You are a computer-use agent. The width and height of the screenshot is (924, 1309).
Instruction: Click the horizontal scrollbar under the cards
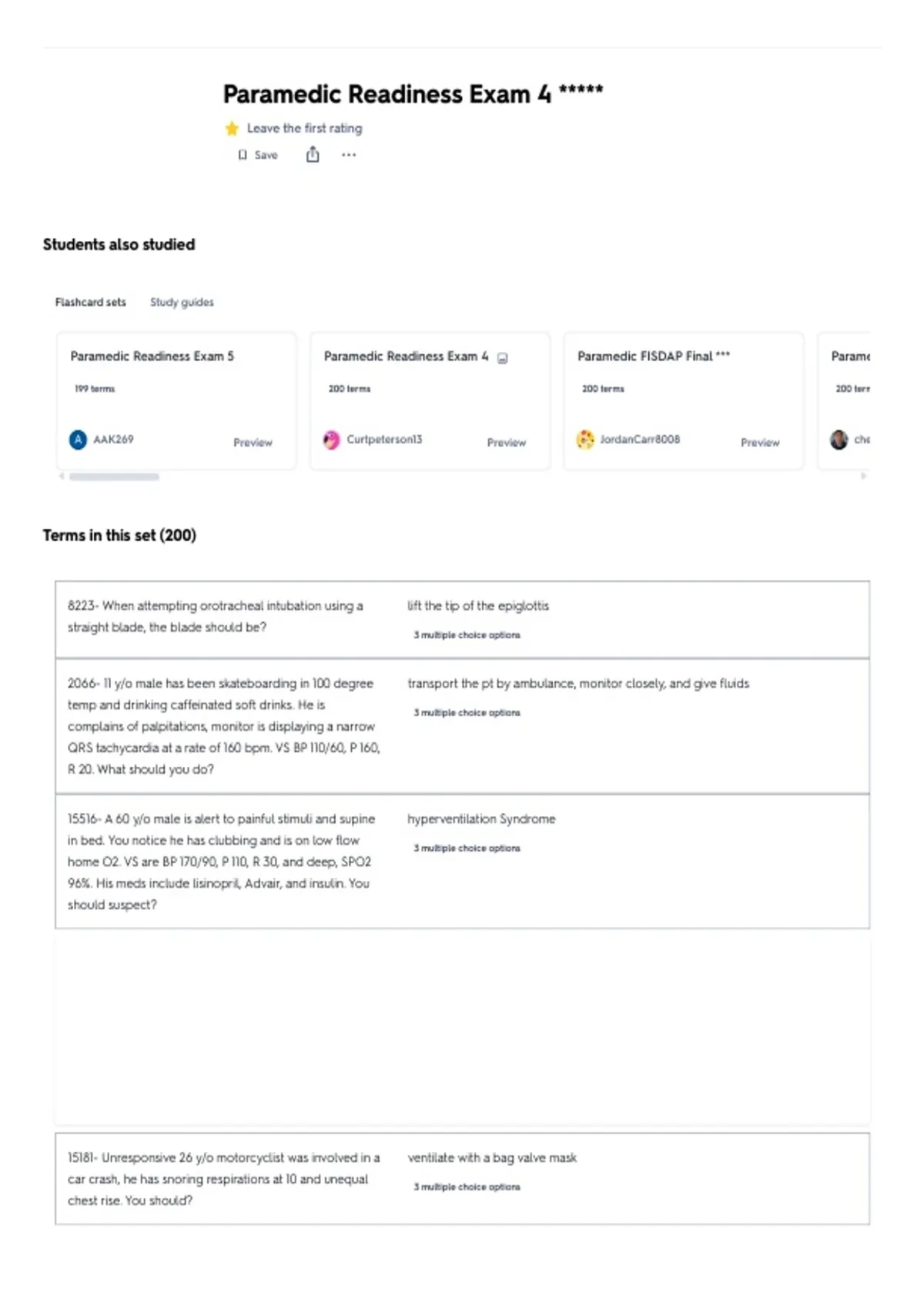(114, 477)
